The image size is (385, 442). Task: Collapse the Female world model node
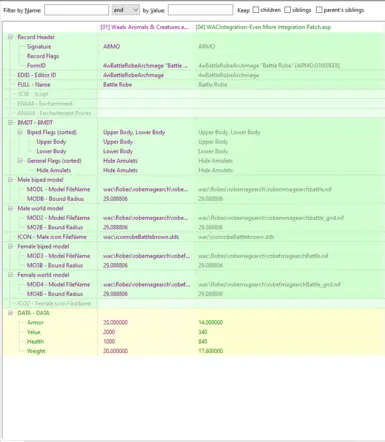(10, 275)
